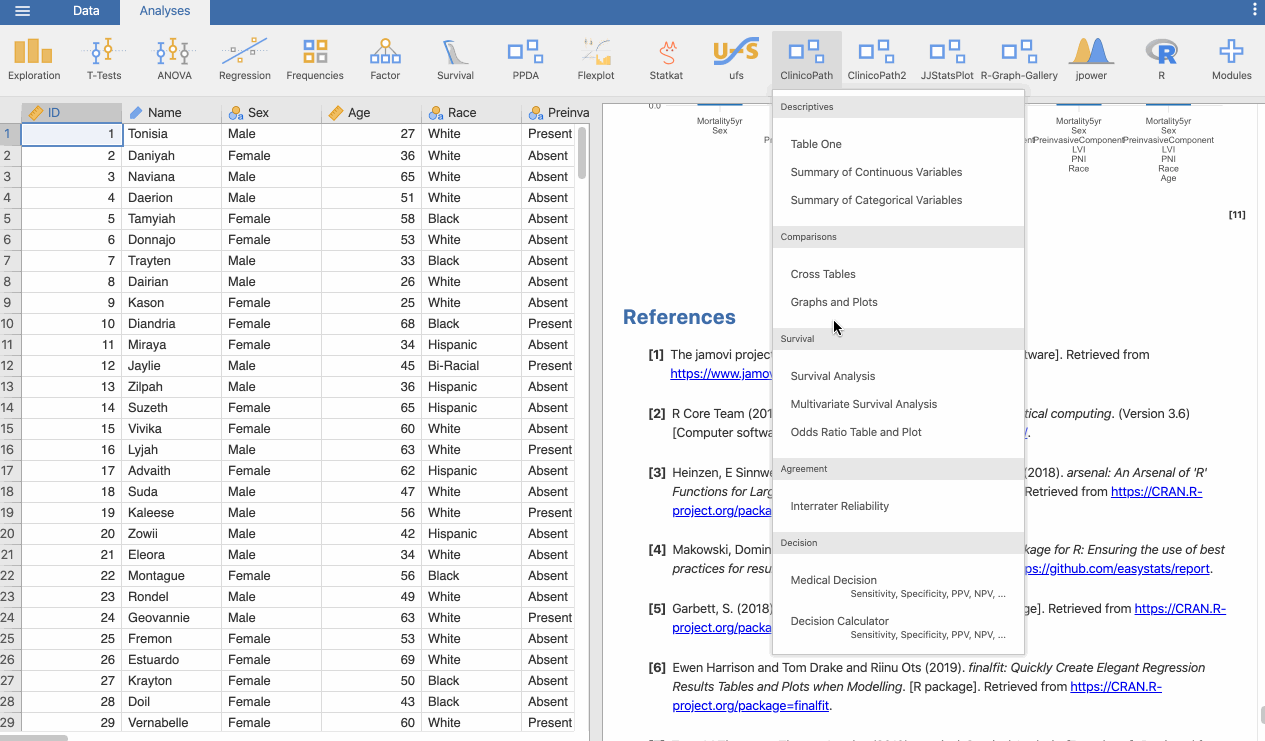Select the cell containing Tonisia
Viewport: 1265px width, 741px height.
tap(171, 134)
